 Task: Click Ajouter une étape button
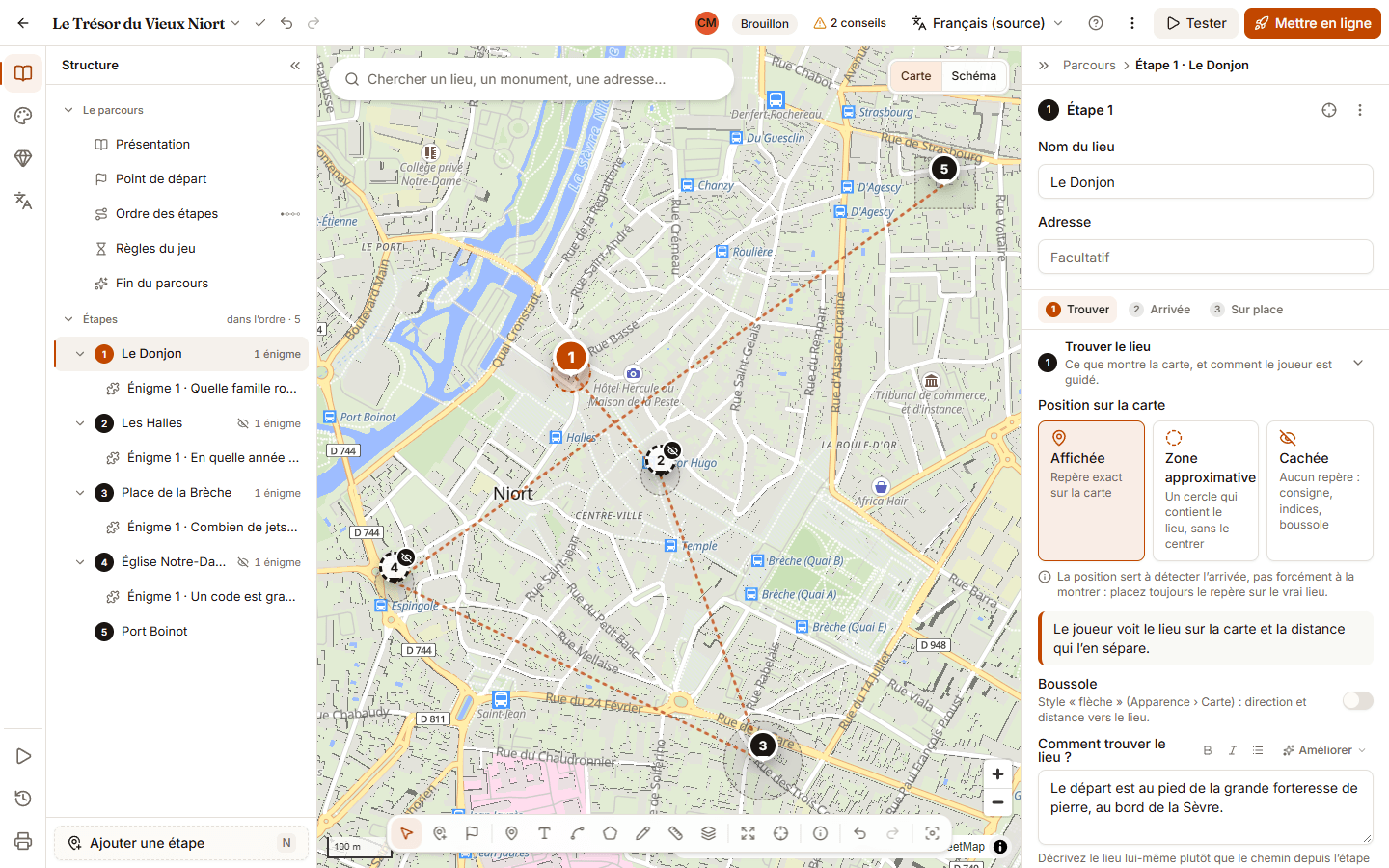coord(181,843)
